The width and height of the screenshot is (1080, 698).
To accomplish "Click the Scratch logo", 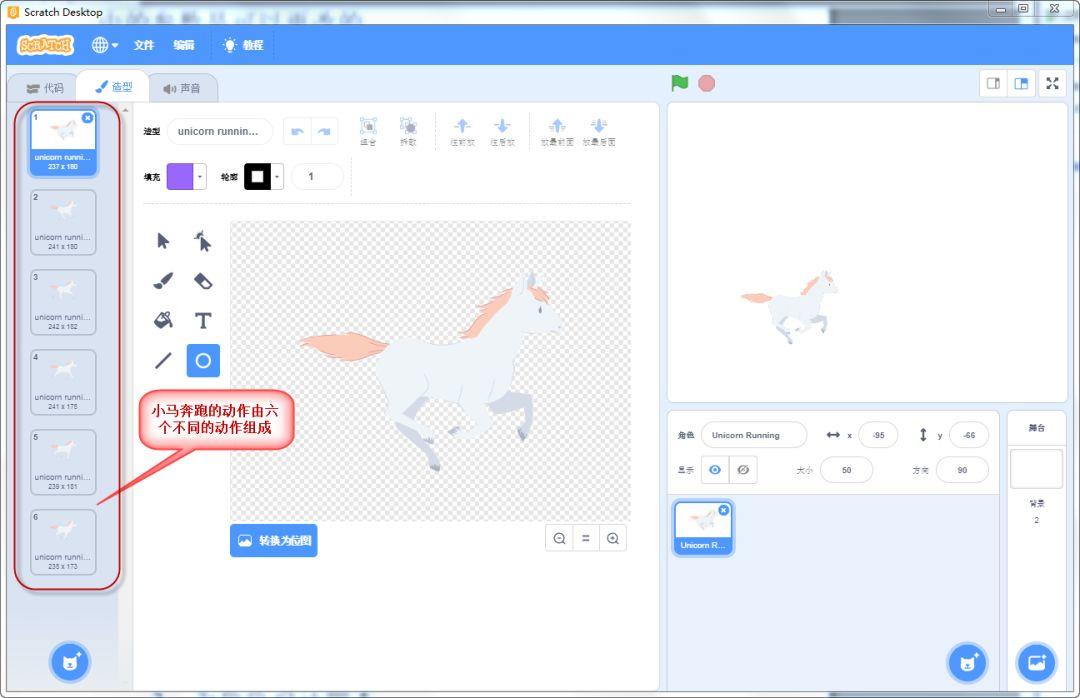I will coord(45,45).
